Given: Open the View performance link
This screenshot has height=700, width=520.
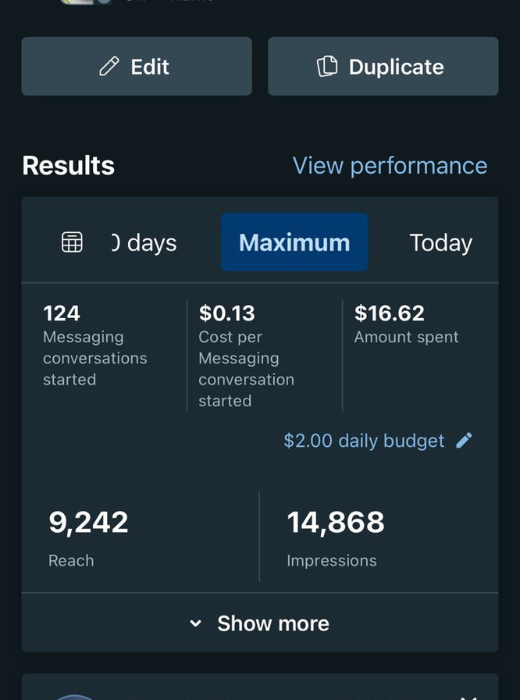Looking at the screenshot, I should click(x=390, y=166).
